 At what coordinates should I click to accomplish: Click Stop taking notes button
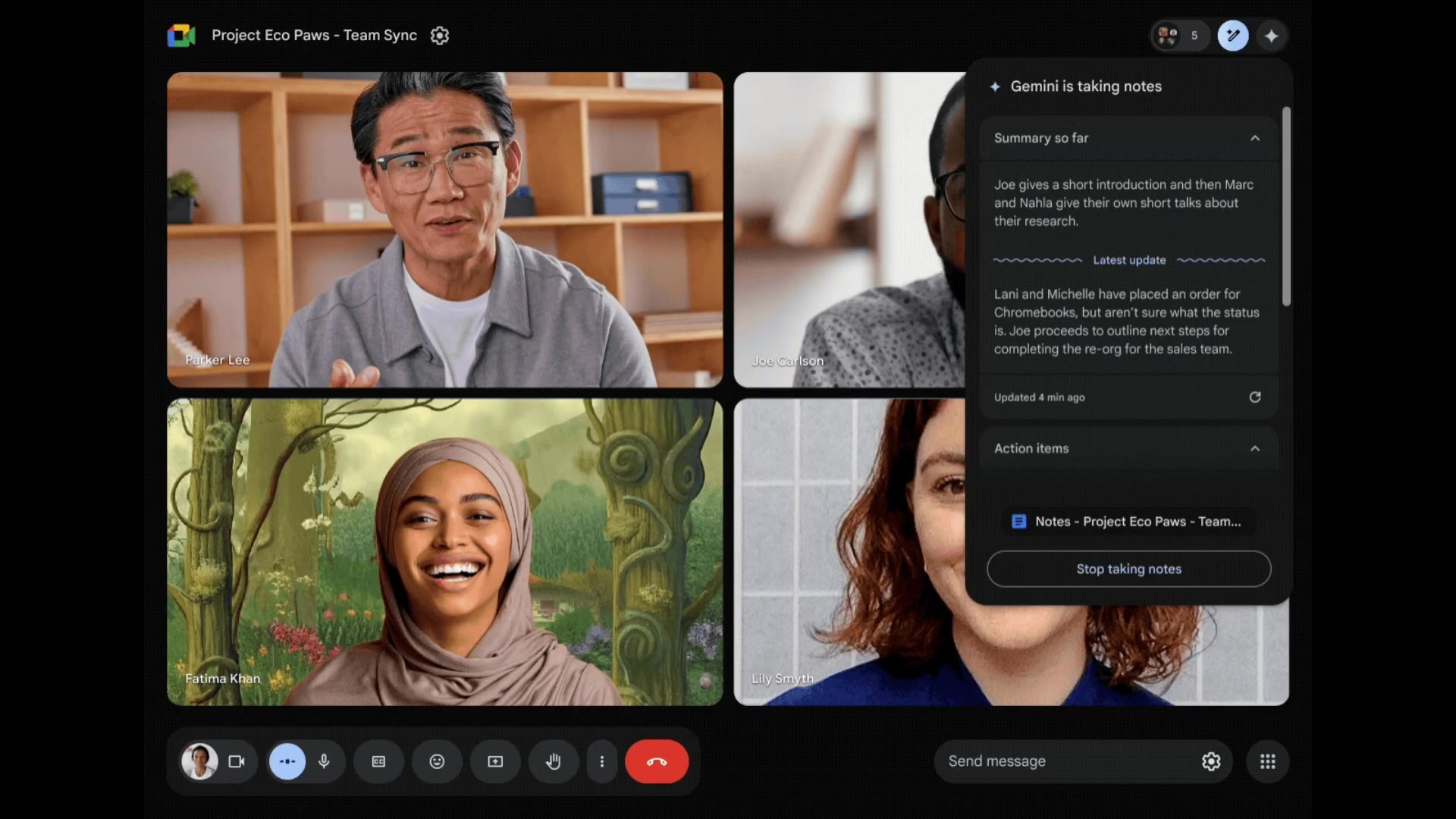tap(1128, 569)
